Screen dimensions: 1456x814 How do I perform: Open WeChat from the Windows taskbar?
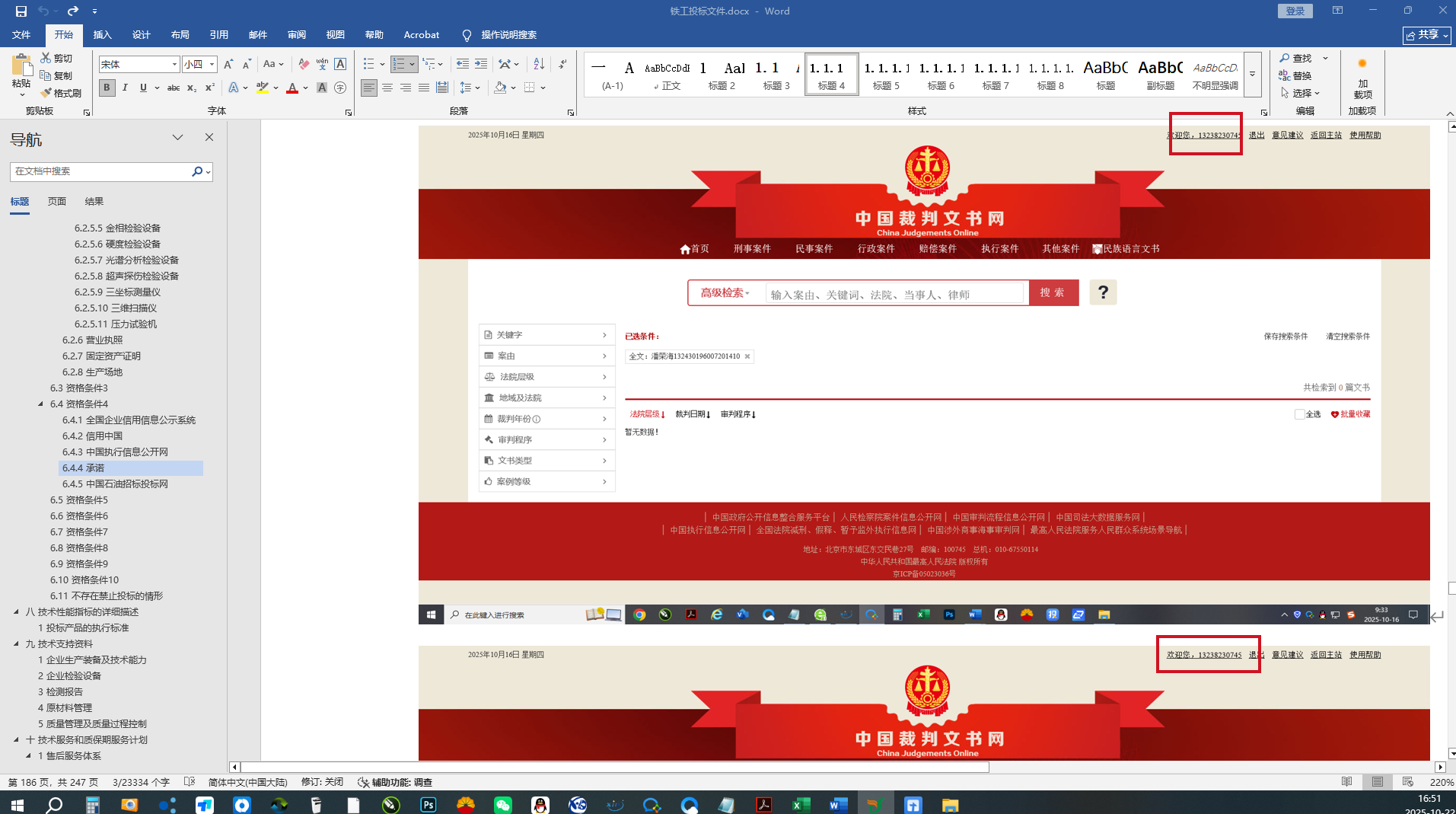pos(503,804)
